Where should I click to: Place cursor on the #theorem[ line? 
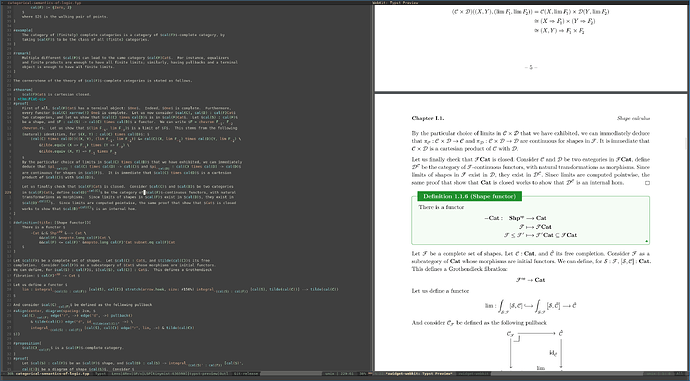tap(23, 90)
